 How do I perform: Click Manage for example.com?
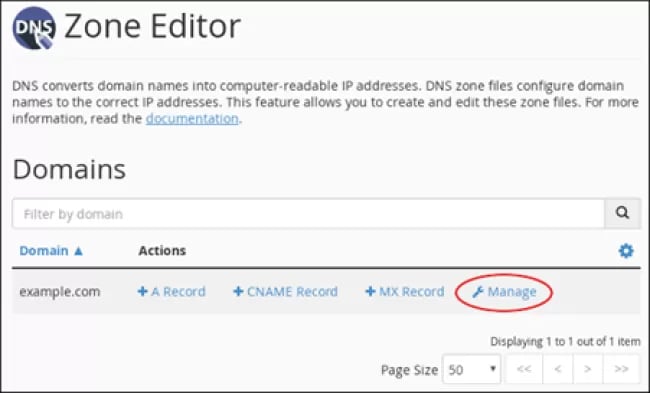[x=504, y=292]
